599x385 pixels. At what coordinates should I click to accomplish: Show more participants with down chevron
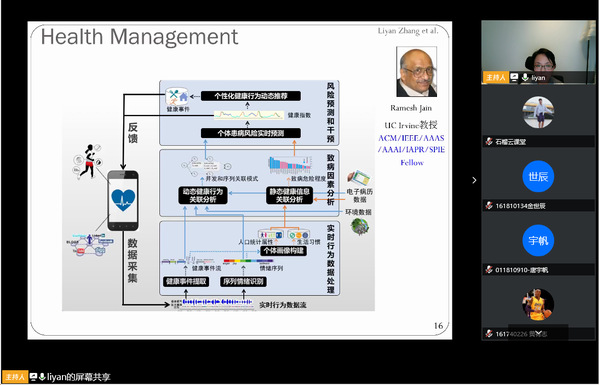[538, 333]
